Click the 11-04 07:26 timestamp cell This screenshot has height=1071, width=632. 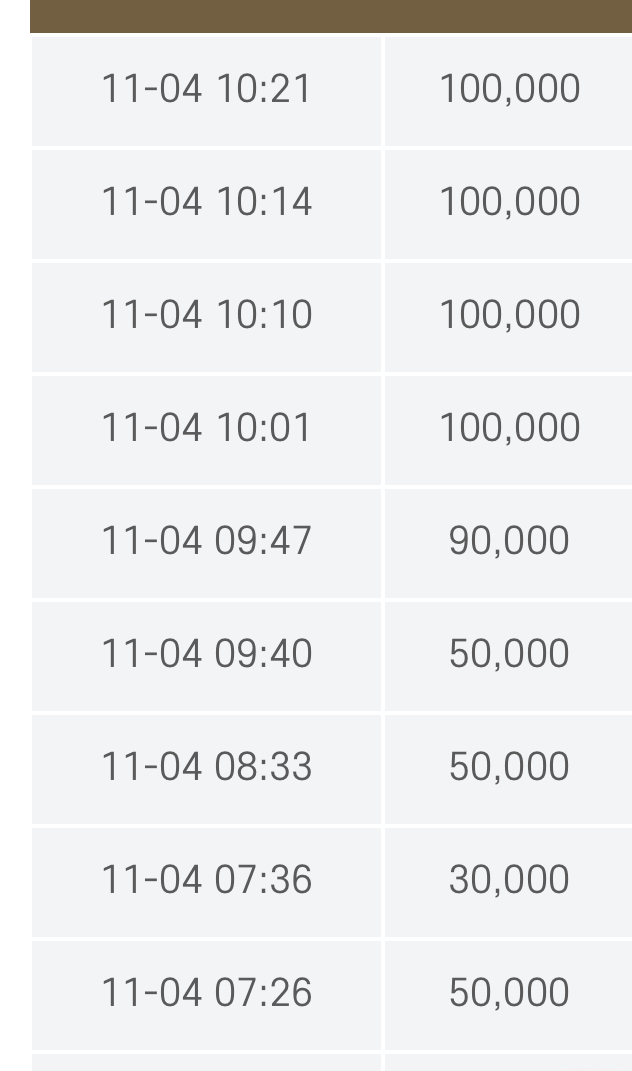click(x=206, y=993)
